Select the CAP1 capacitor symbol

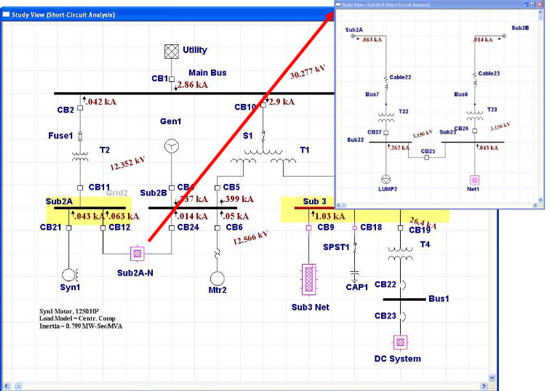[x=355, y=275]
